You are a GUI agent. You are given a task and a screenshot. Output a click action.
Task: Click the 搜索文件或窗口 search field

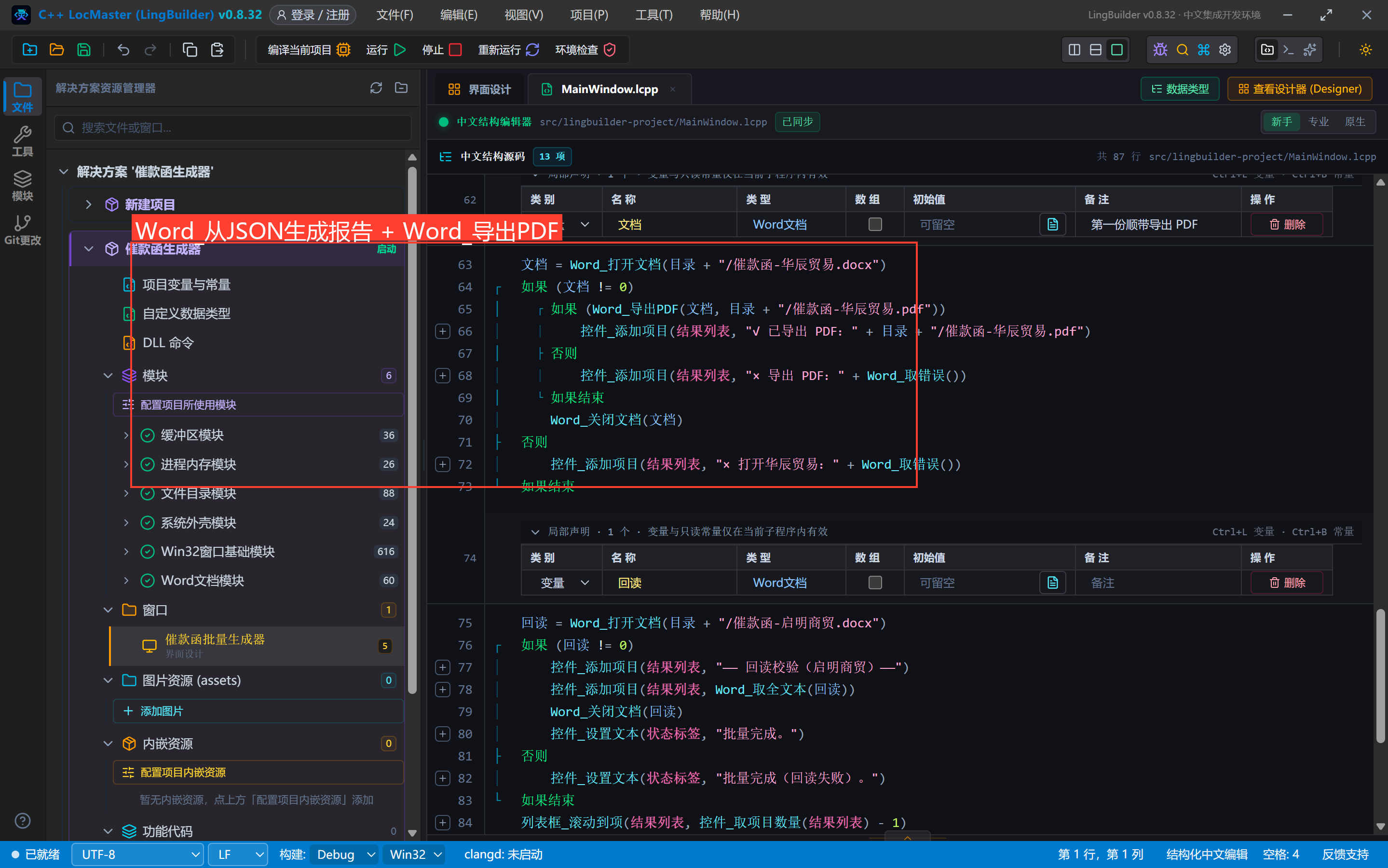[233, 127]
